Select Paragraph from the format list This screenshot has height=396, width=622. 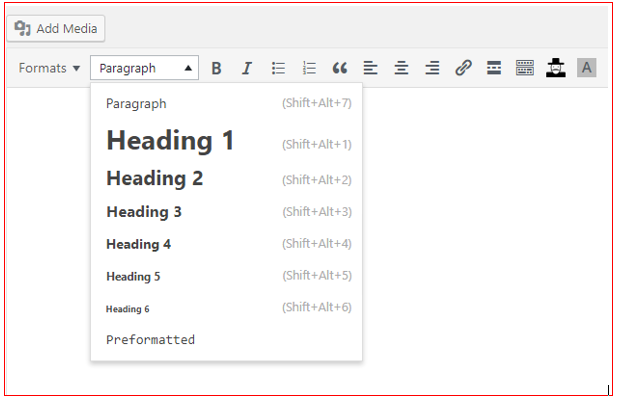[x=227, y=104]
